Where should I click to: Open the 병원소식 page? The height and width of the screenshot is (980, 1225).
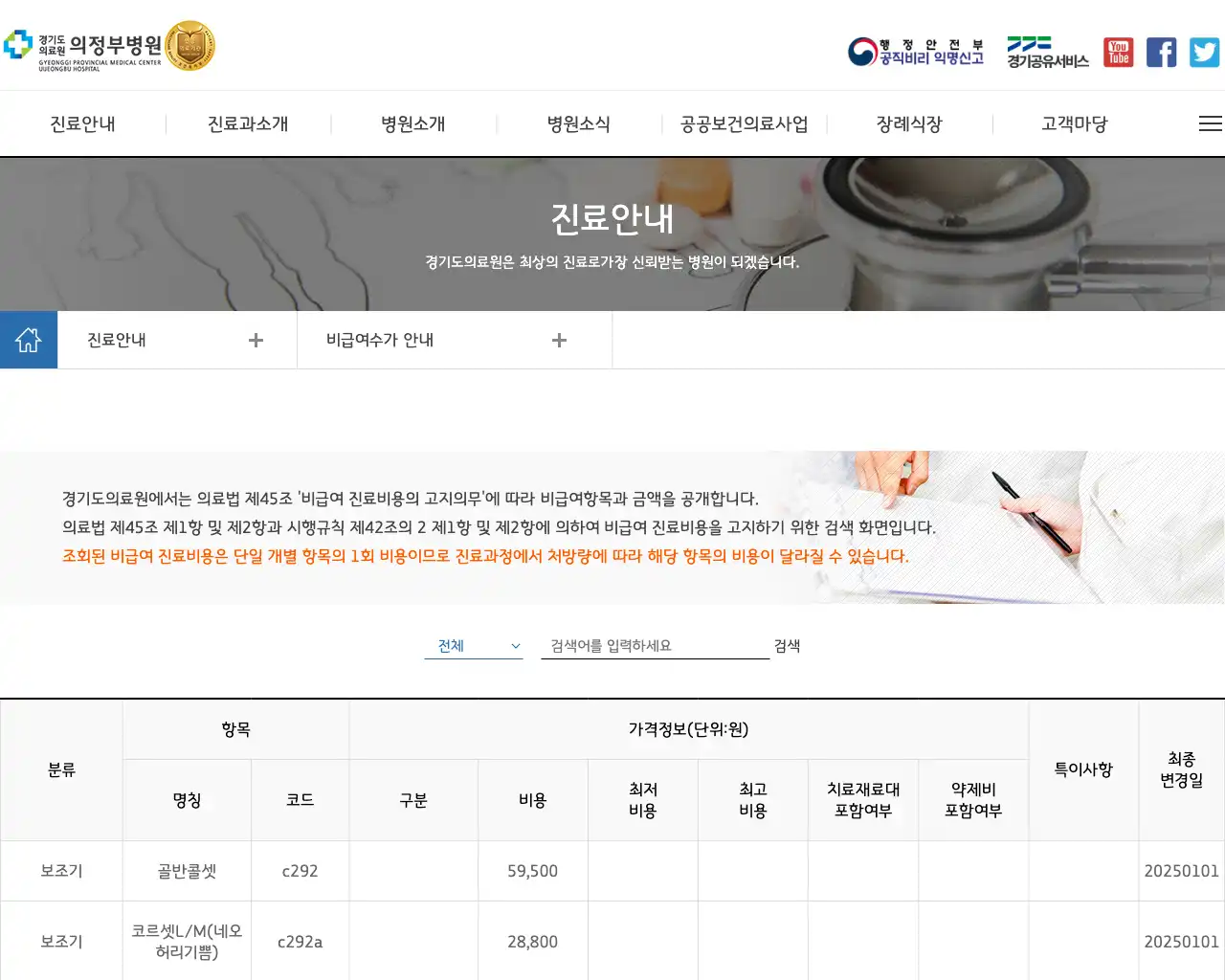tap(579, 123)
